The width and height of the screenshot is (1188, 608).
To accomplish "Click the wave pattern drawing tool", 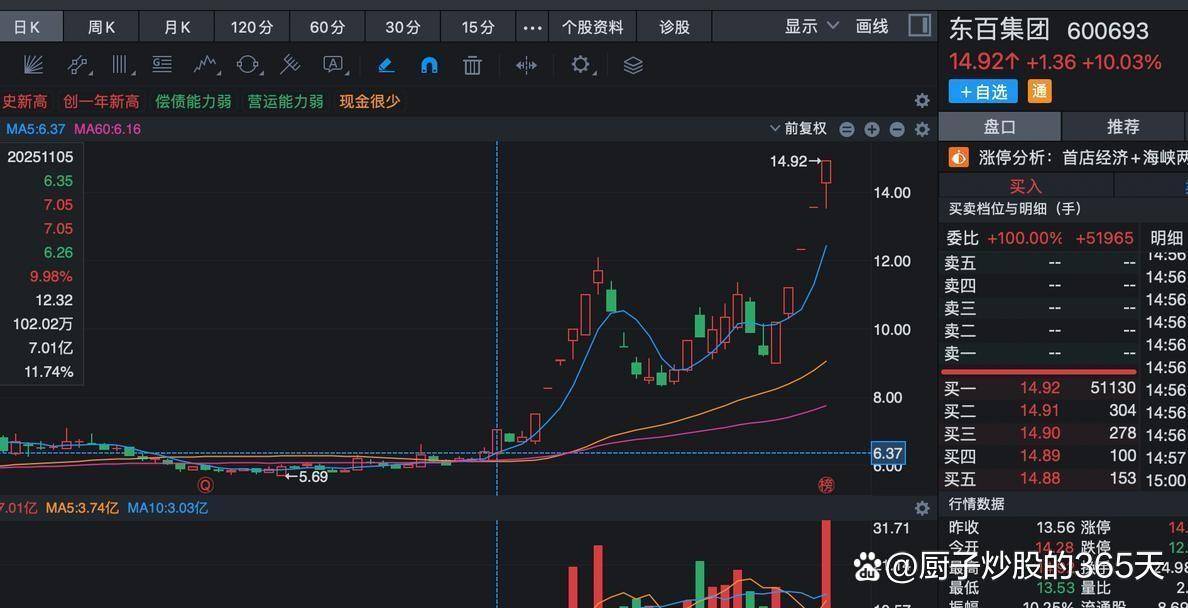I will click(205, 64).
